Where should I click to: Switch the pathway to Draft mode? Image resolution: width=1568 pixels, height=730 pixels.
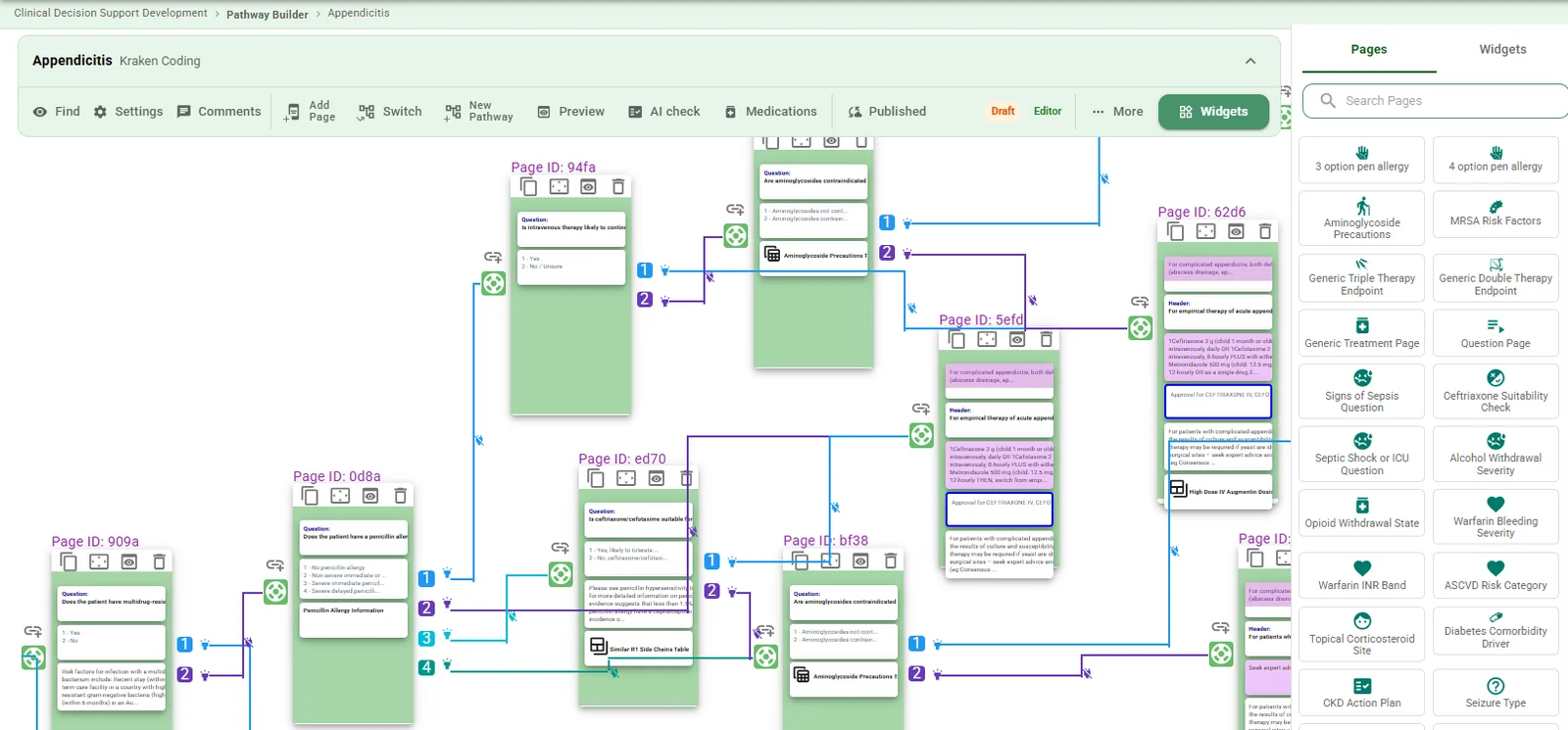(x=1003, y=112)
